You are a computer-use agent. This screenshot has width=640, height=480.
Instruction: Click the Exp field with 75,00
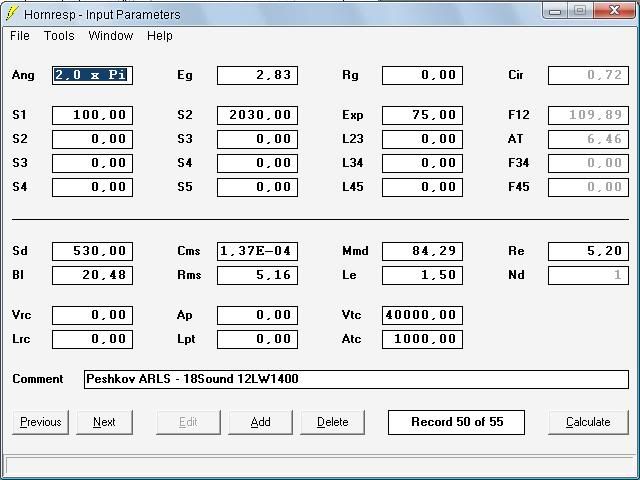tap(422, 115)
